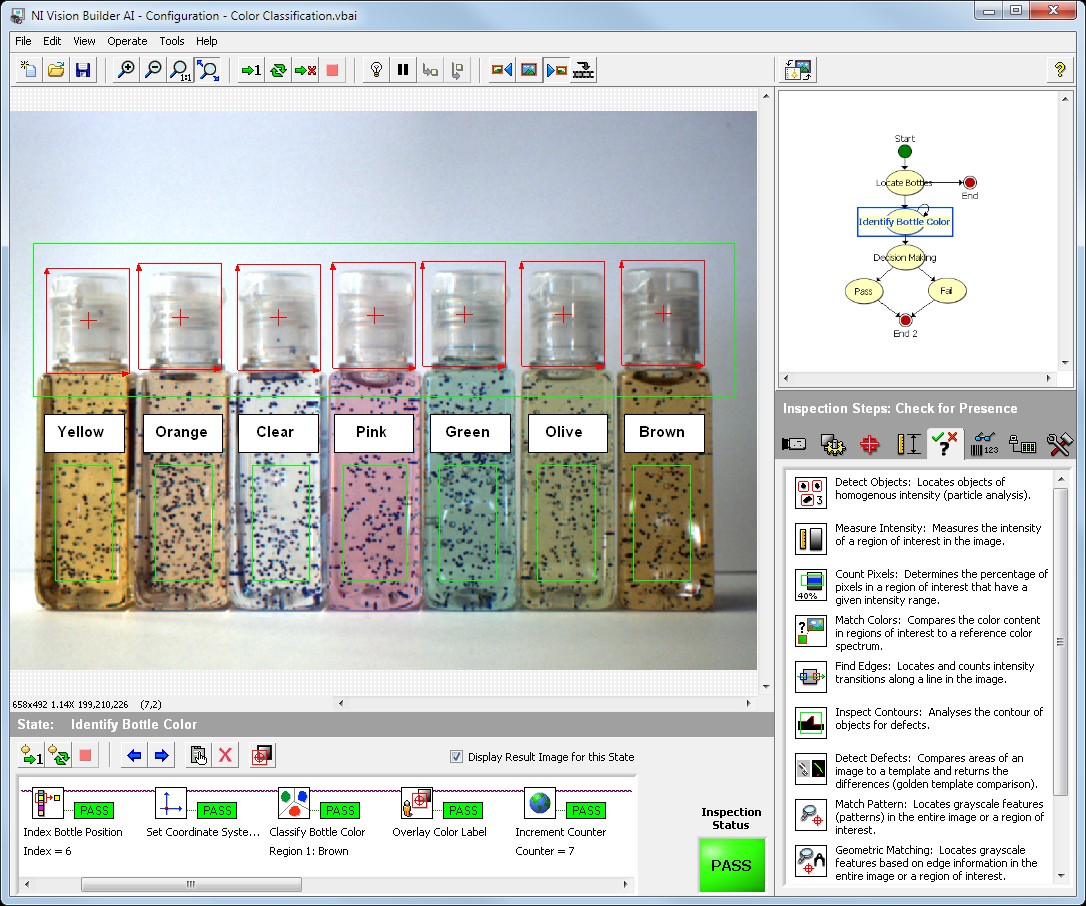
Task: Switch to the Locate Features steps tab
Action: tap(870, 443)
